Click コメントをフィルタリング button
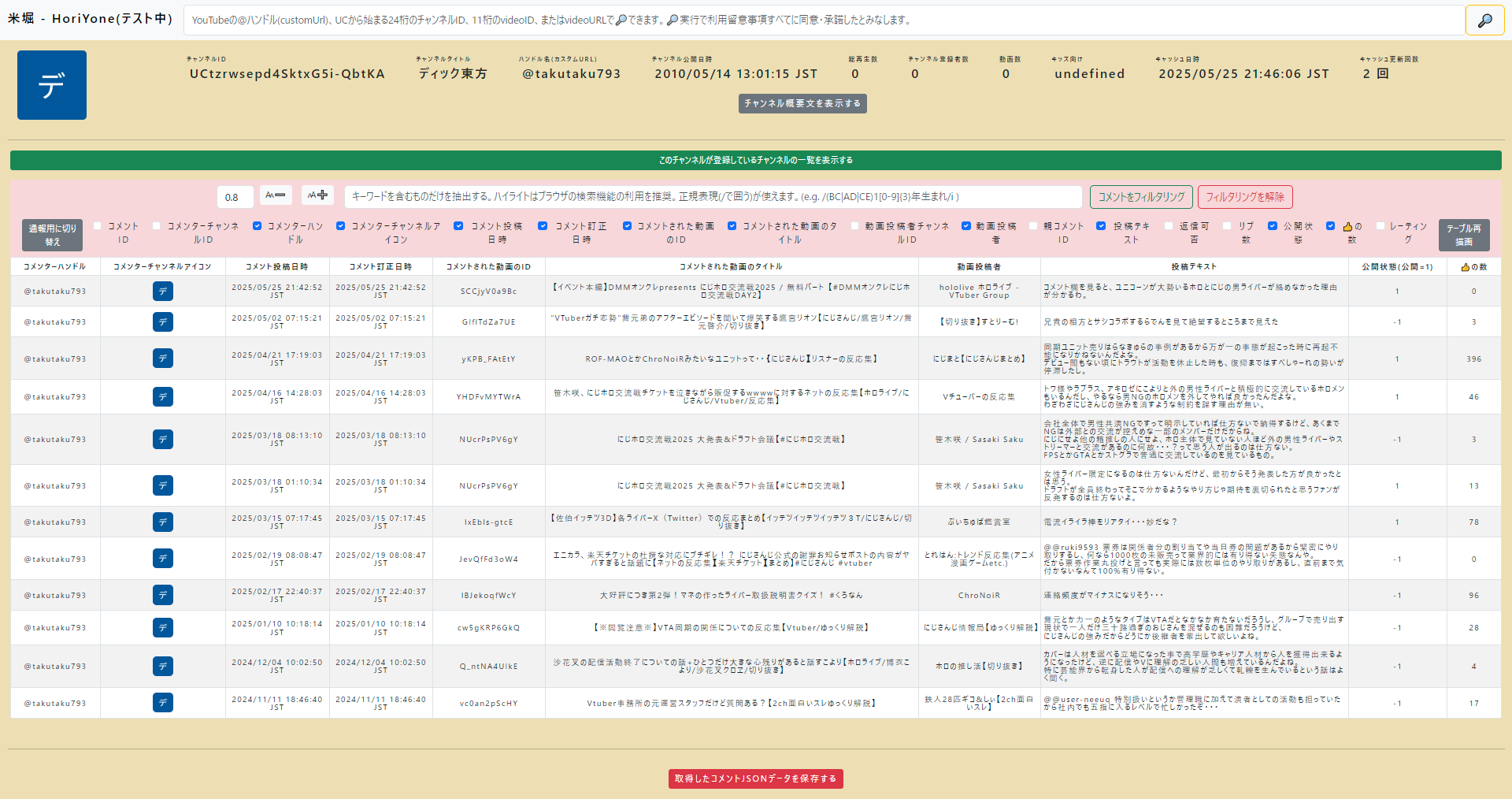This screenshot has width=1512, height=799. tap(1141, 197)
